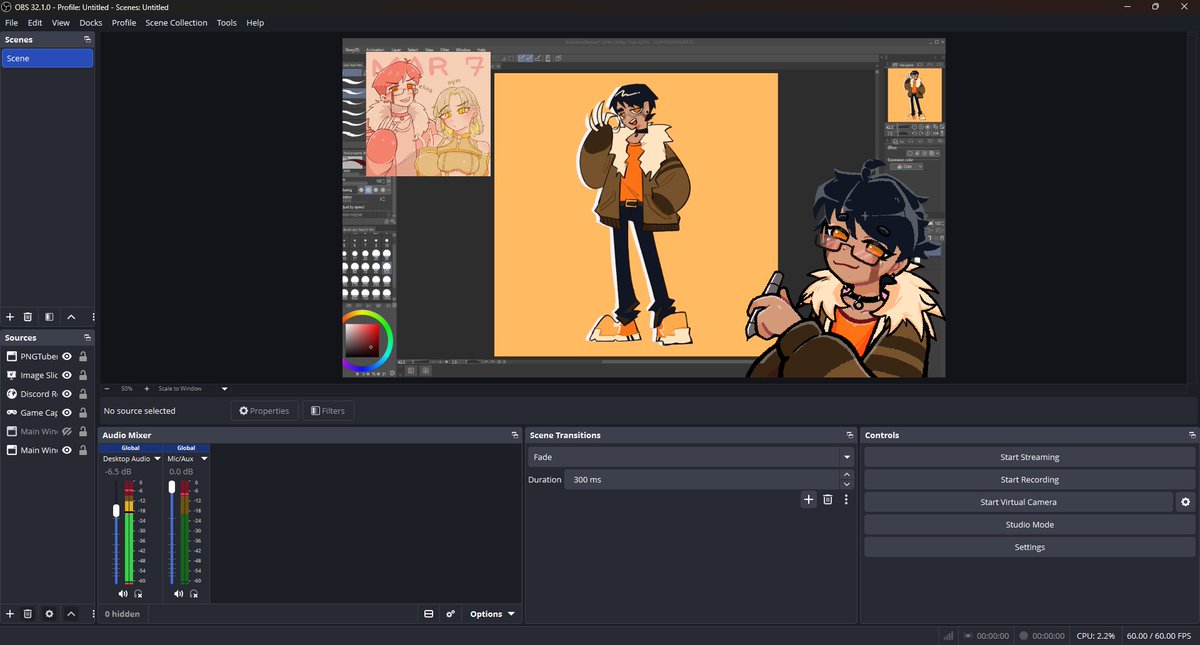Click Start Streaming
This screenshot has height=645, width=1200.
click(1029, 457)
